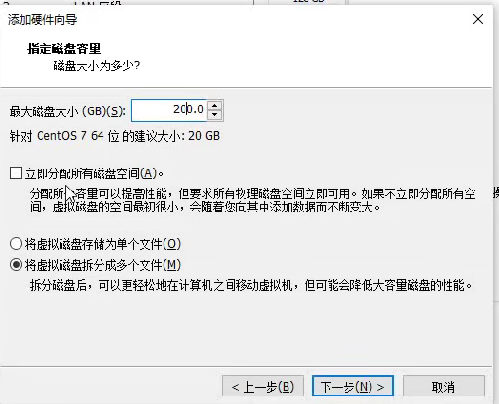The height and width of the screenshot is (404, 499).
Task: Click the description text about allocating all capacity
Action: point(253,200)
